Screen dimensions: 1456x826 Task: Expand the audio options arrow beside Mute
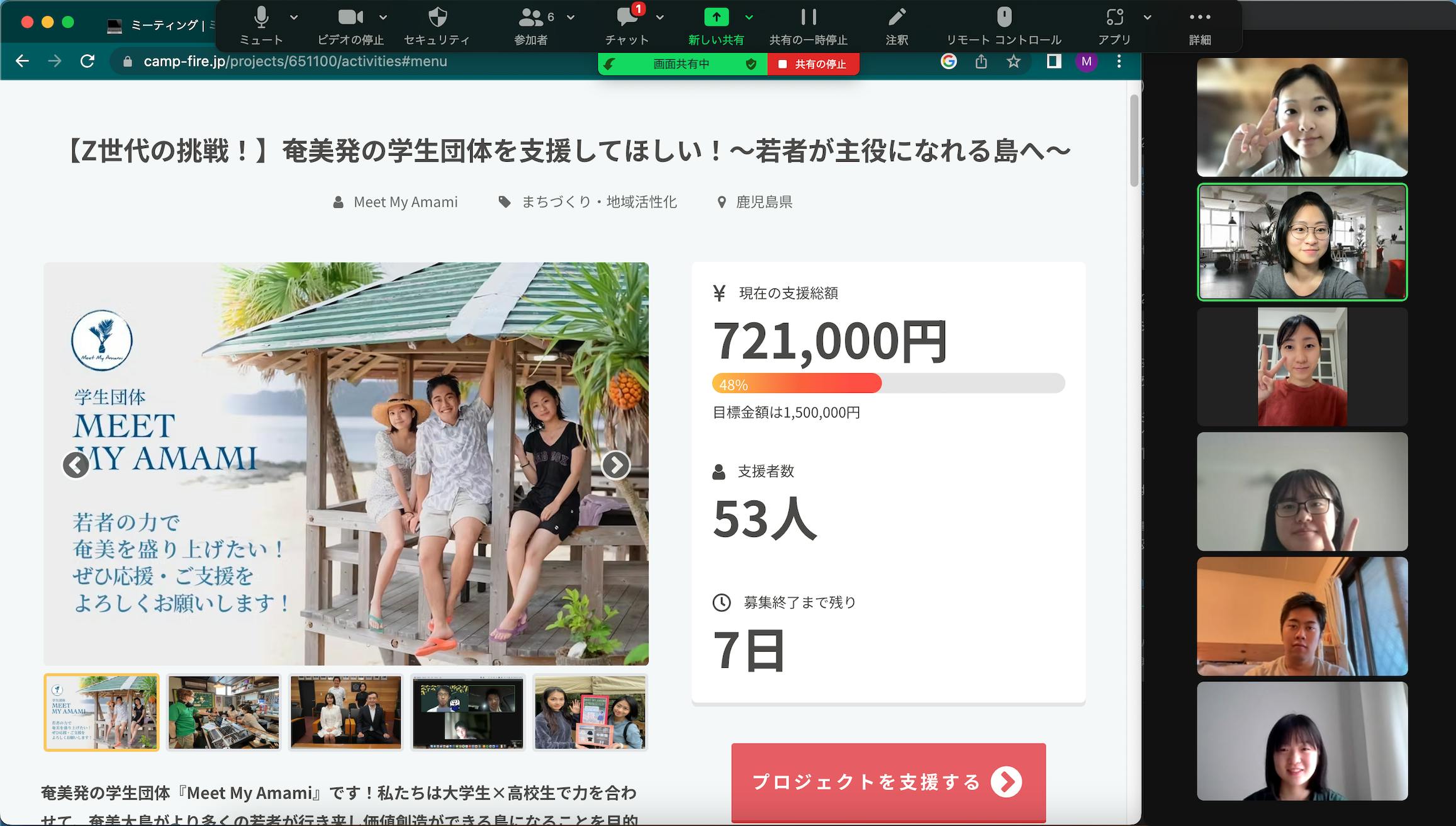tap(294, 18)
